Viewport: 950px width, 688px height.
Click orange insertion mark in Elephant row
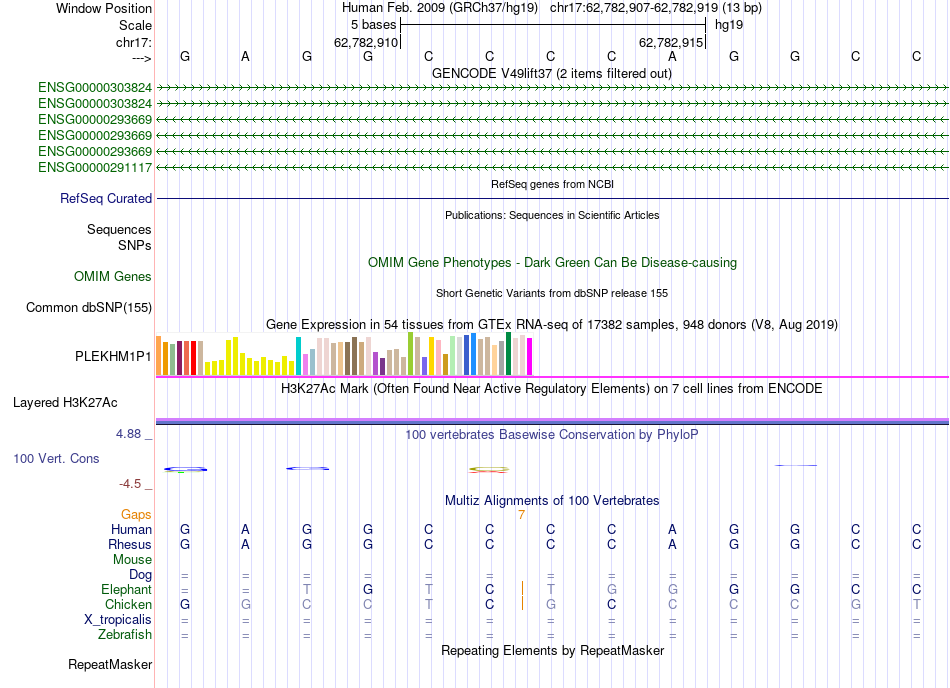pyautogui.click(x=522, y=589)
